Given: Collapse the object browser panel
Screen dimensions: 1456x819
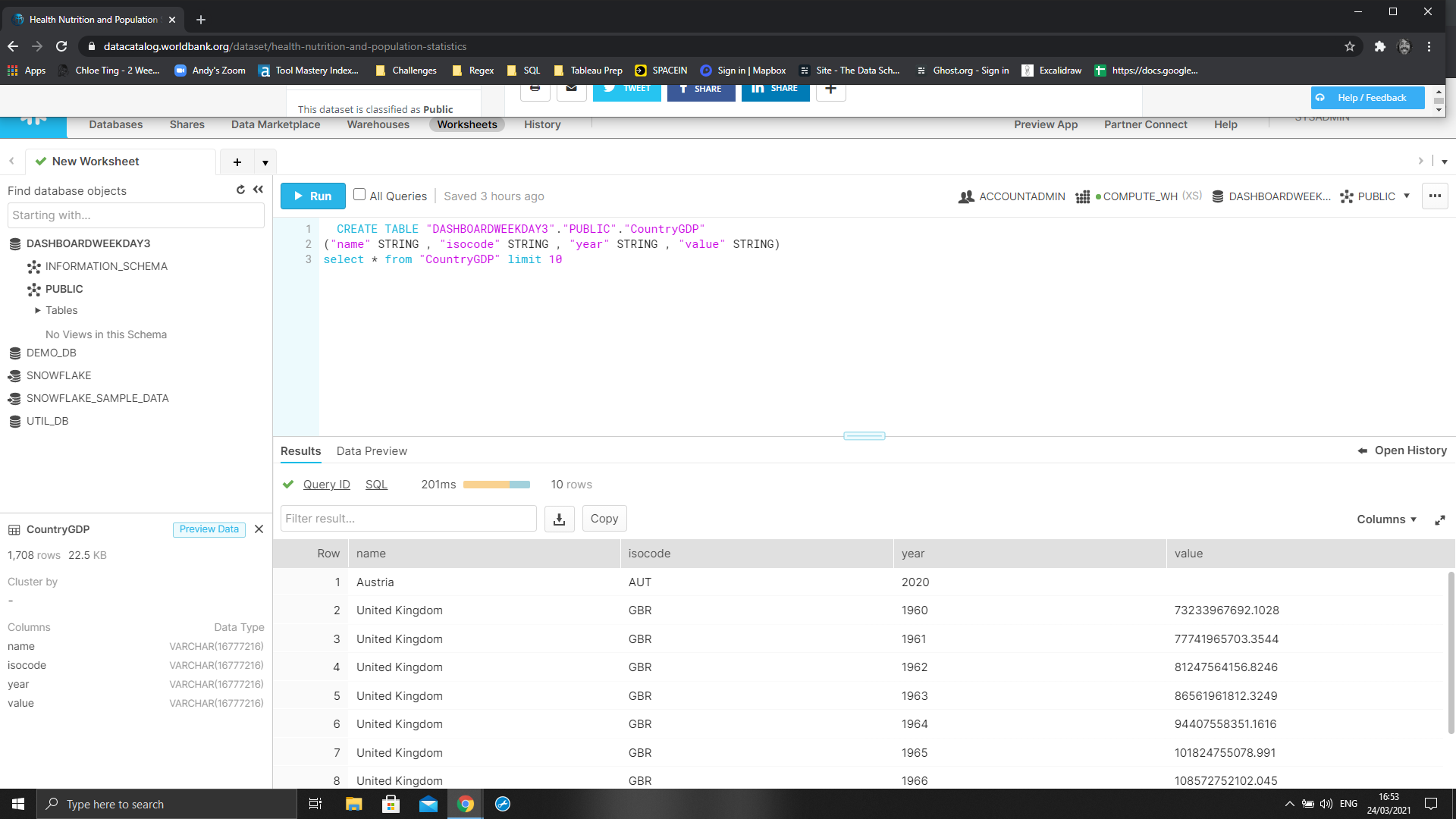Looking at the screenshot, I should click(x=258, y=190).
